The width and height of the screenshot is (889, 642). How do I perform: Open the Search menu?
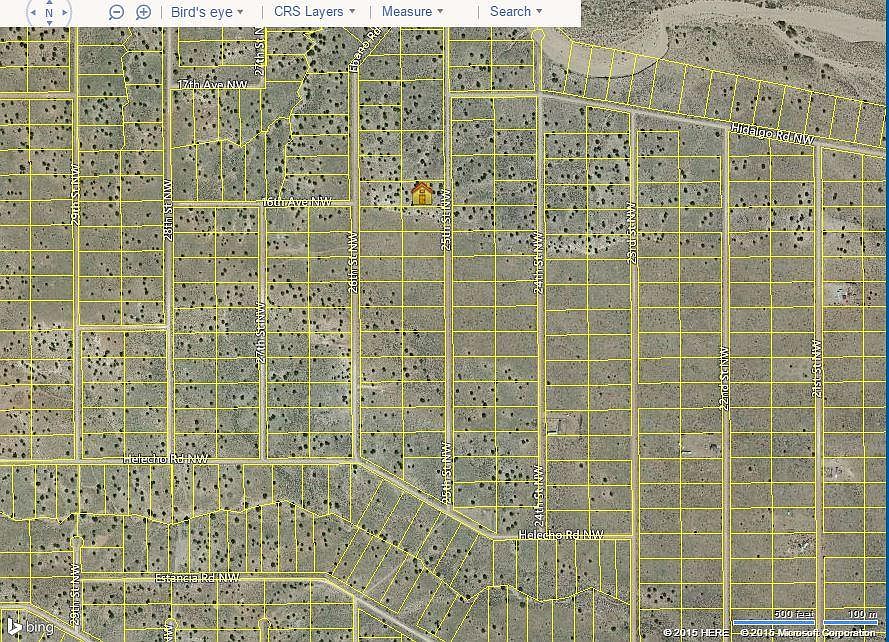516,12
